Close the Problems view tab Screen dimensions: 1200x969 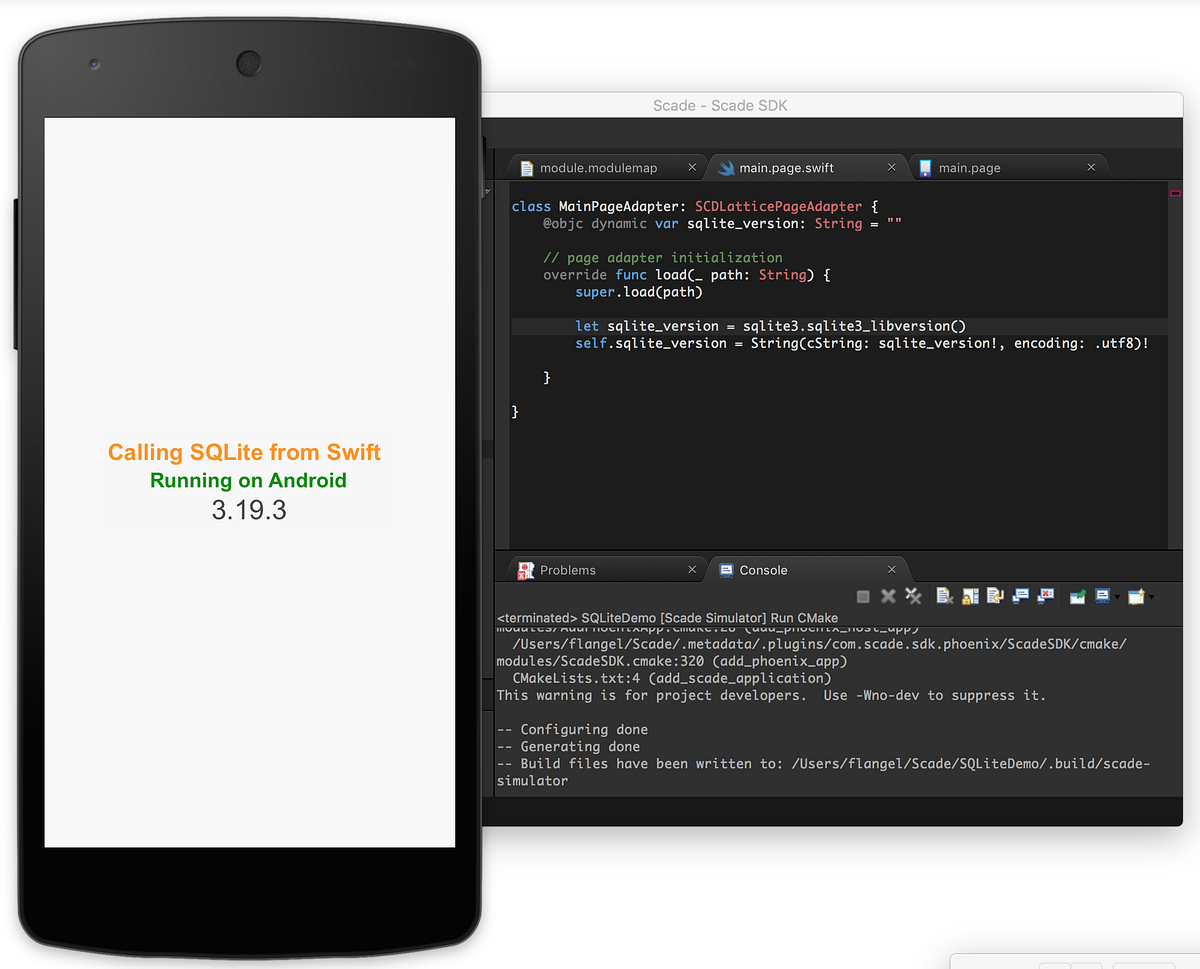[x=691, y=569]
